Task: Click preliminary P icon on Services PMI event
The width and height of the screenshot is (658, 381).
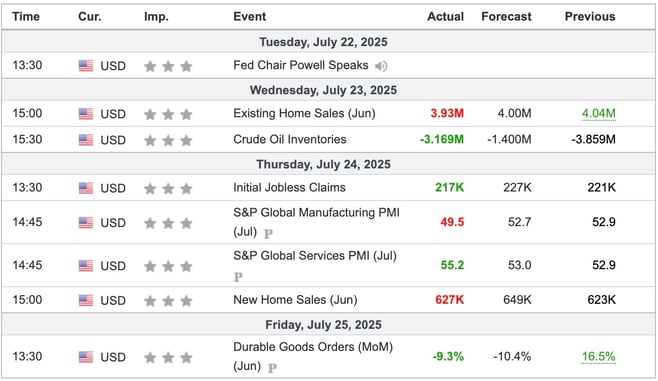Action: (x=238, y=277)
